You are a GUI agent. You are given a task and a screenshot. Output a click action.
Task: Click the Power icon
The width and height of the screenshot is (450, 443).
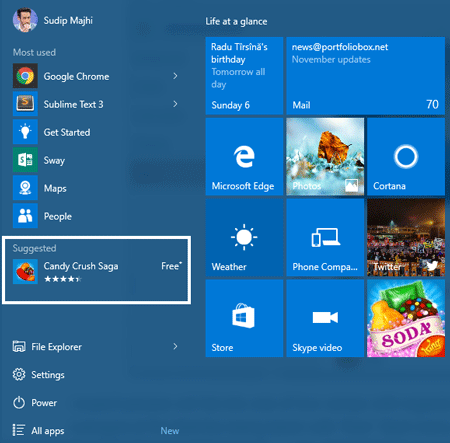click(19, 403)
